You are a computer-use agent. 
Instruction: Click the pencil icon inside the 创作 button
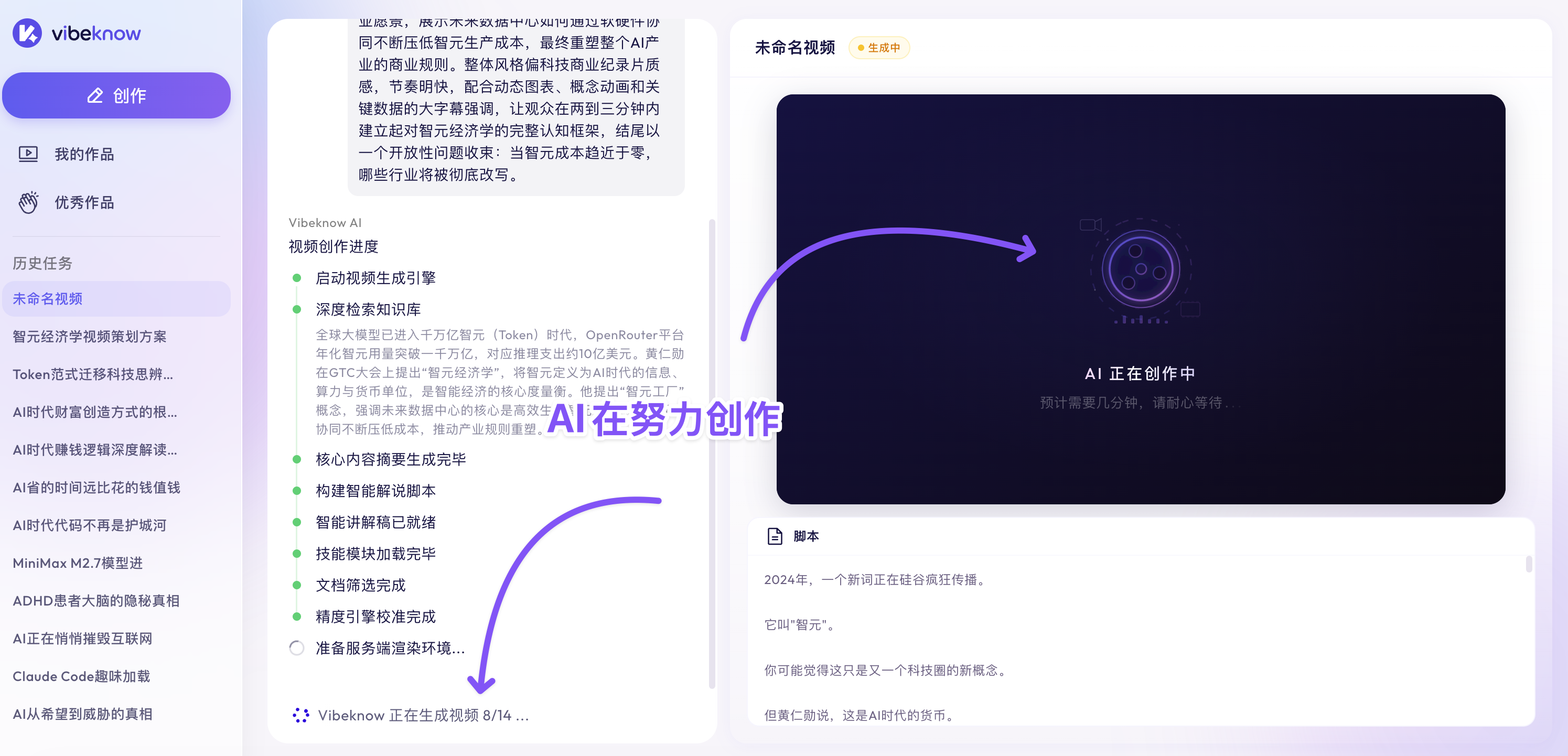[x=94, y=95]
